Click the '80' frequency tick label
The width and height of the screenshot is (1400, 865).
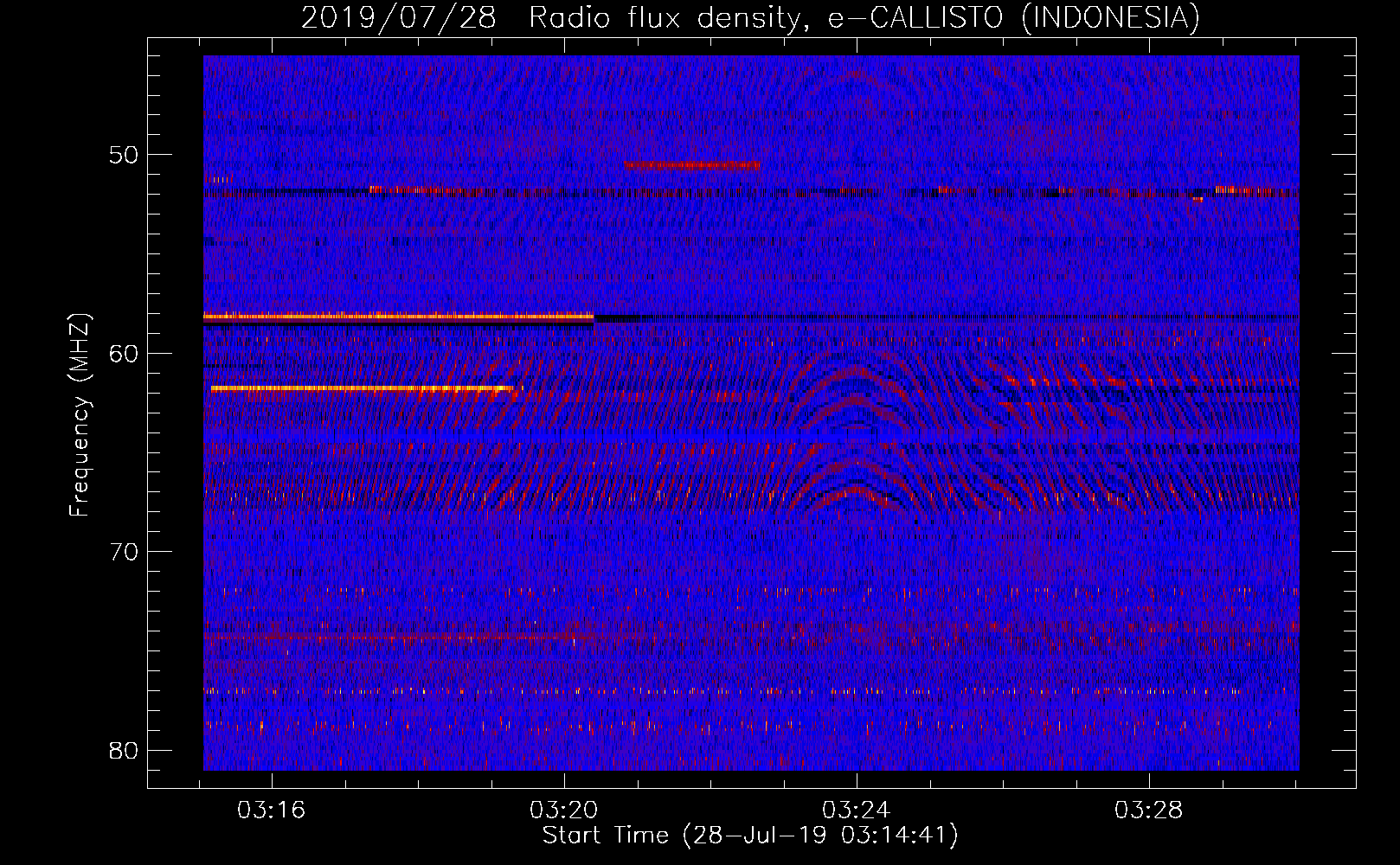tap(124, 750)
